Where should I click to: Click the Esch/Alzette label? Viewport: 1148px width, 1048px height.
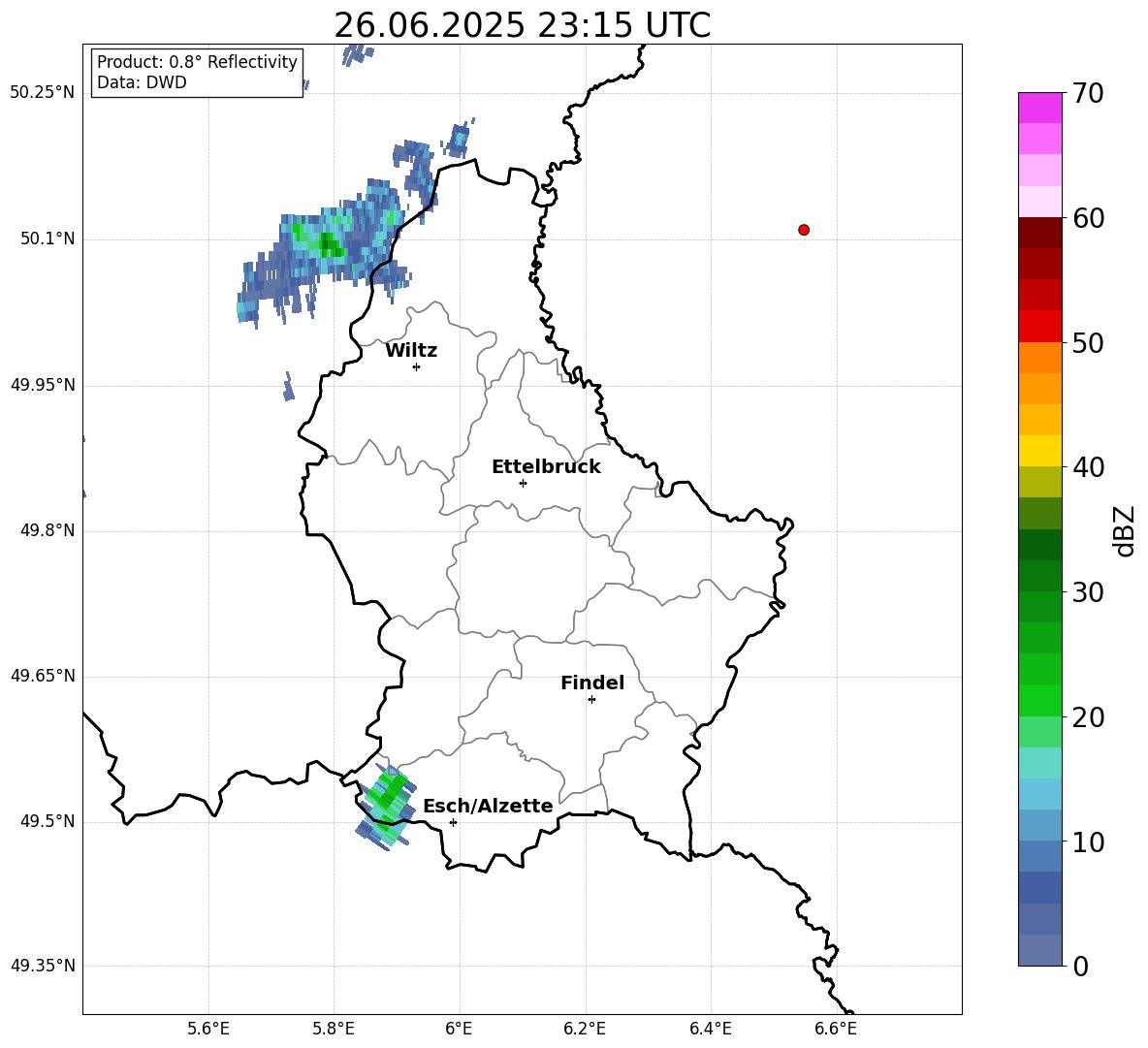tap(488, 807)
